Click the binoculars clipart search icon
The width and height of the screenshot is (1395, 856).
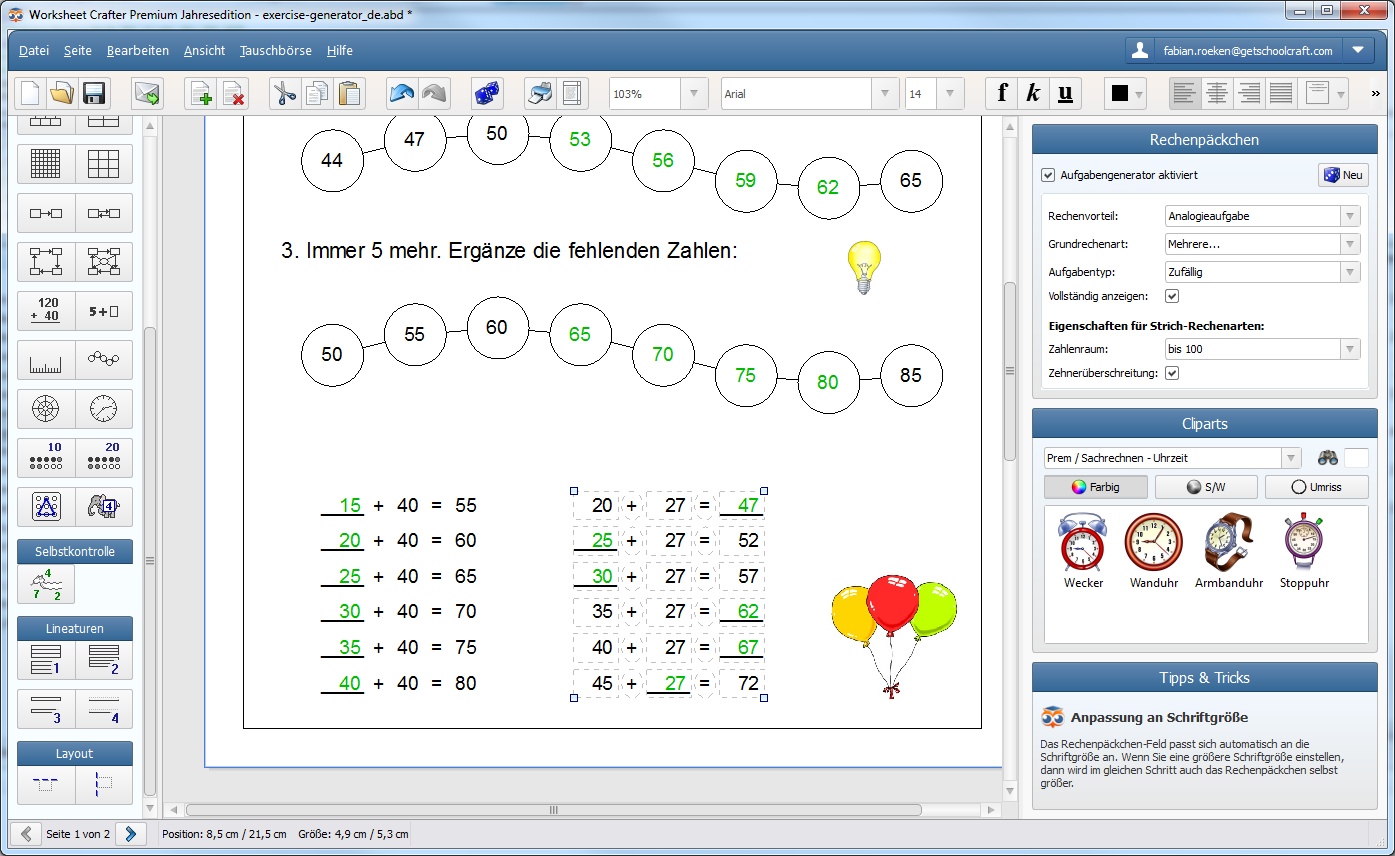click(x=1328, y=458)
